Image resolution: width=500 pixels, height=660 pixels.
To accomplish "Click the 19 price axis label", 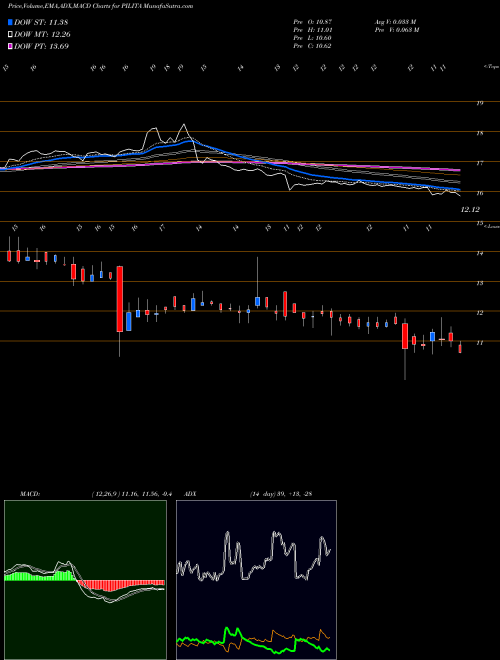I will [479, 103].
